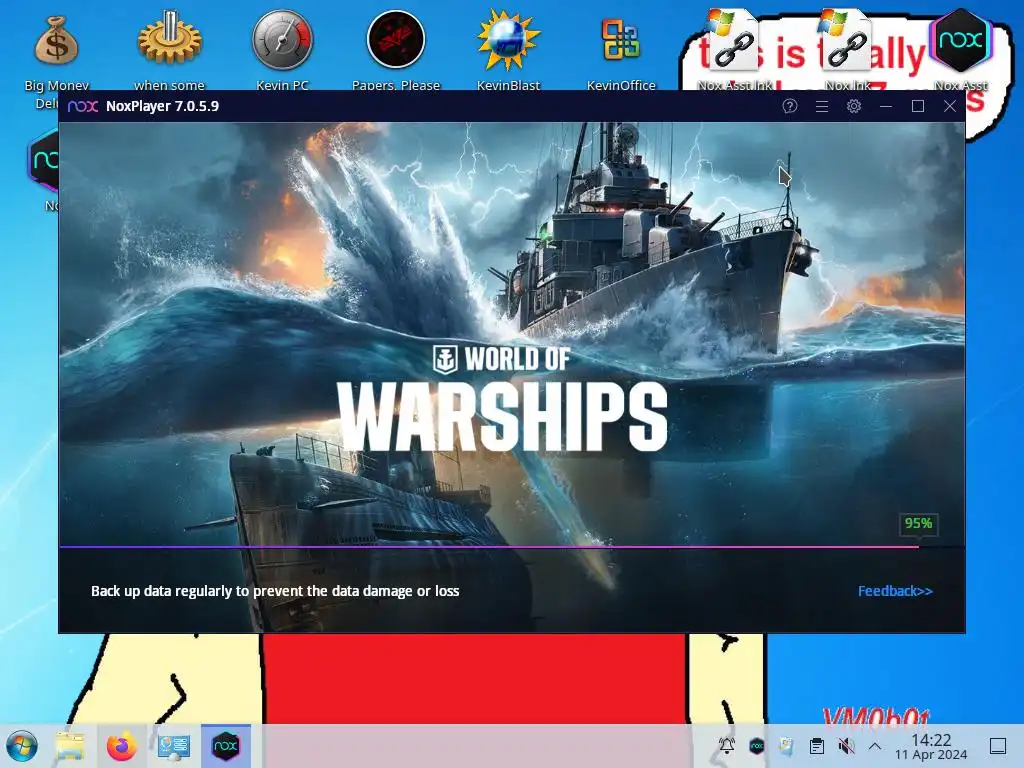Open the Start menu orb
Viewport: 1024px width, 768px height.
click(22, 746)
